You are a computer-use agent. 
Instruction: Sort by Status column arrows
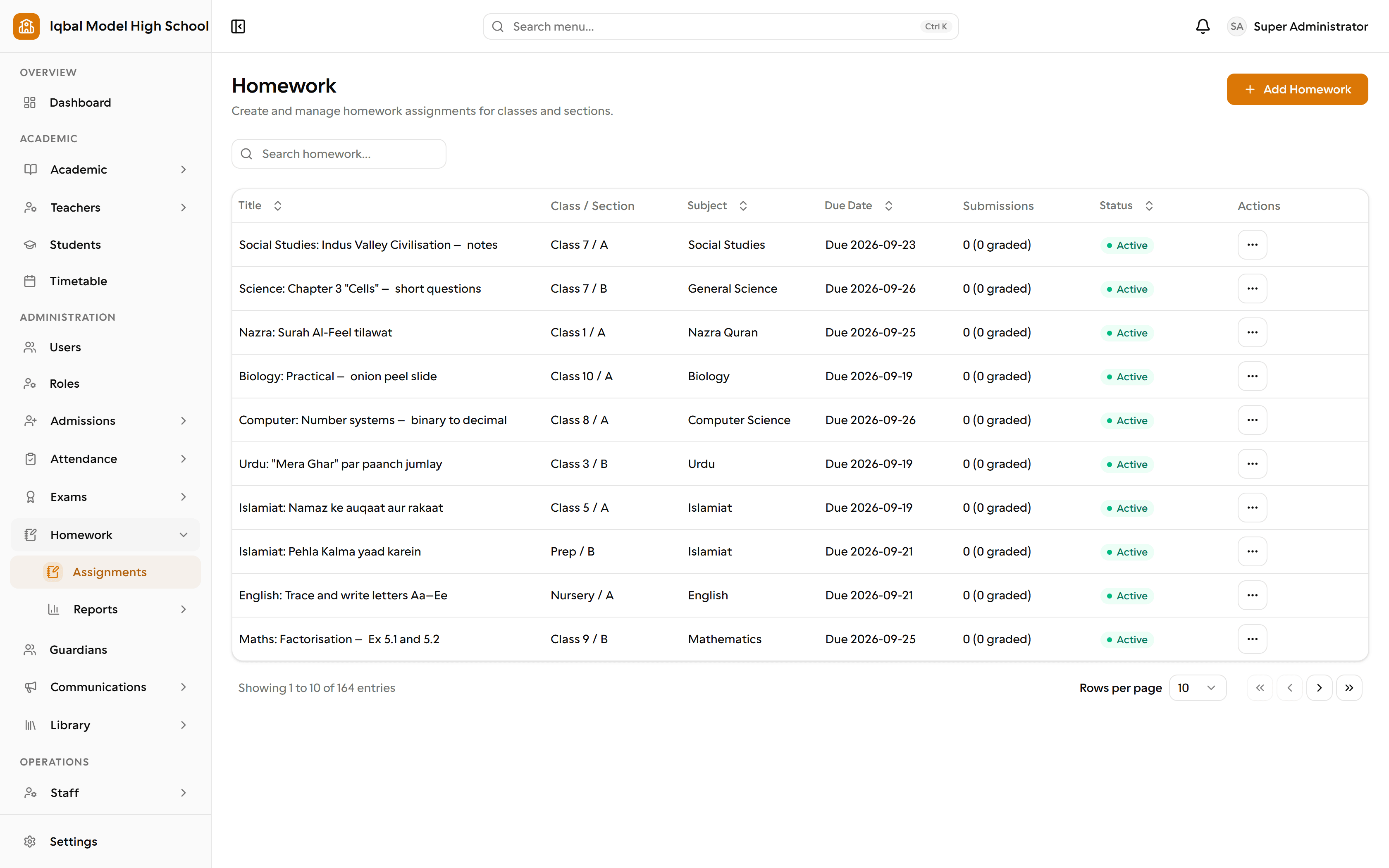click(1149, 205)
